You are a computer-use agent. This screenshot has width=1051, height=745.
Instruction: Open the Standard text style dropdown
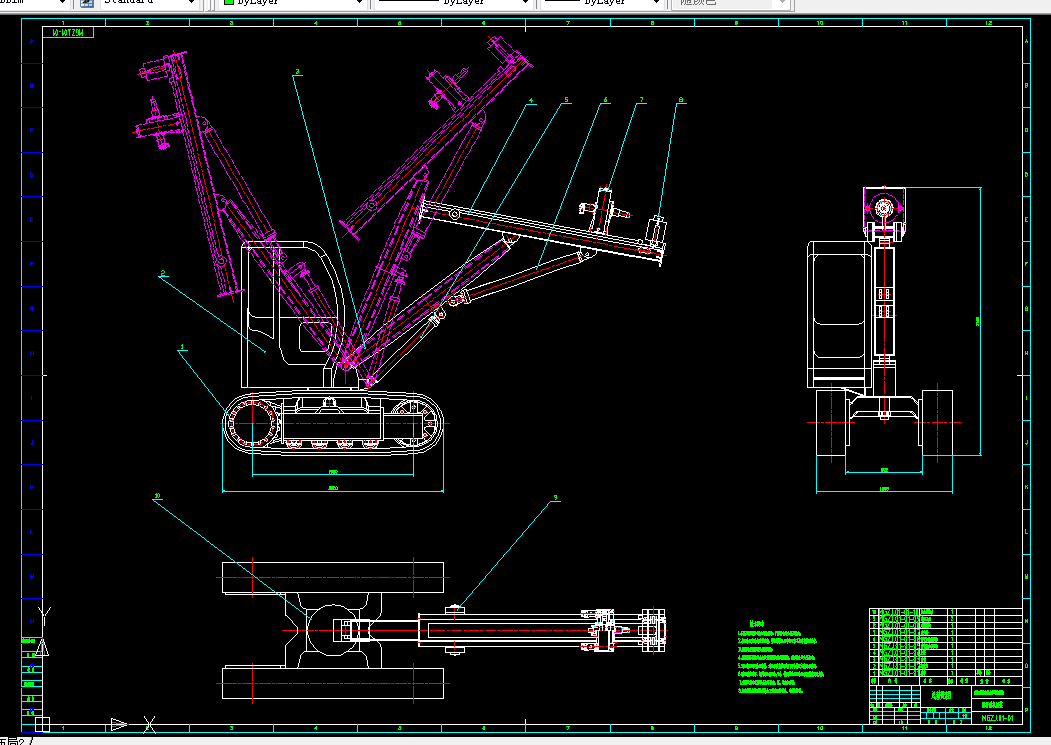click(x=149, y=3)
